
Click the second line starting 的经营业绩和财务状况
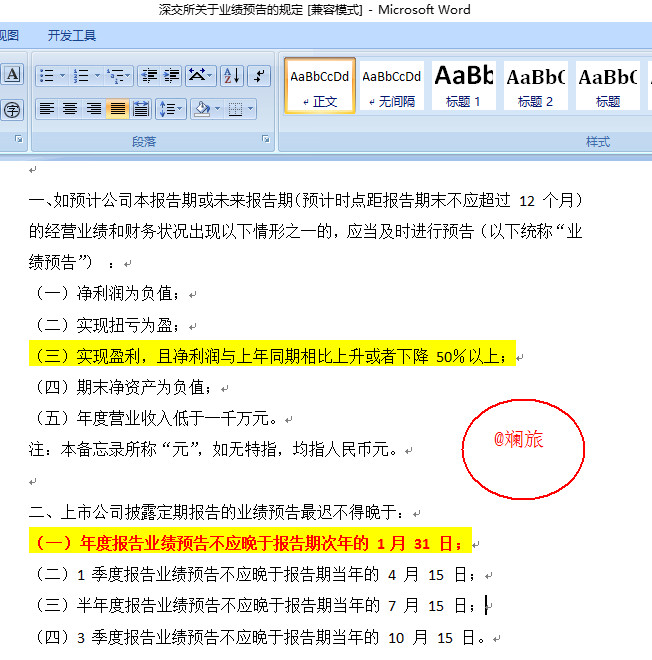point(306,232)
